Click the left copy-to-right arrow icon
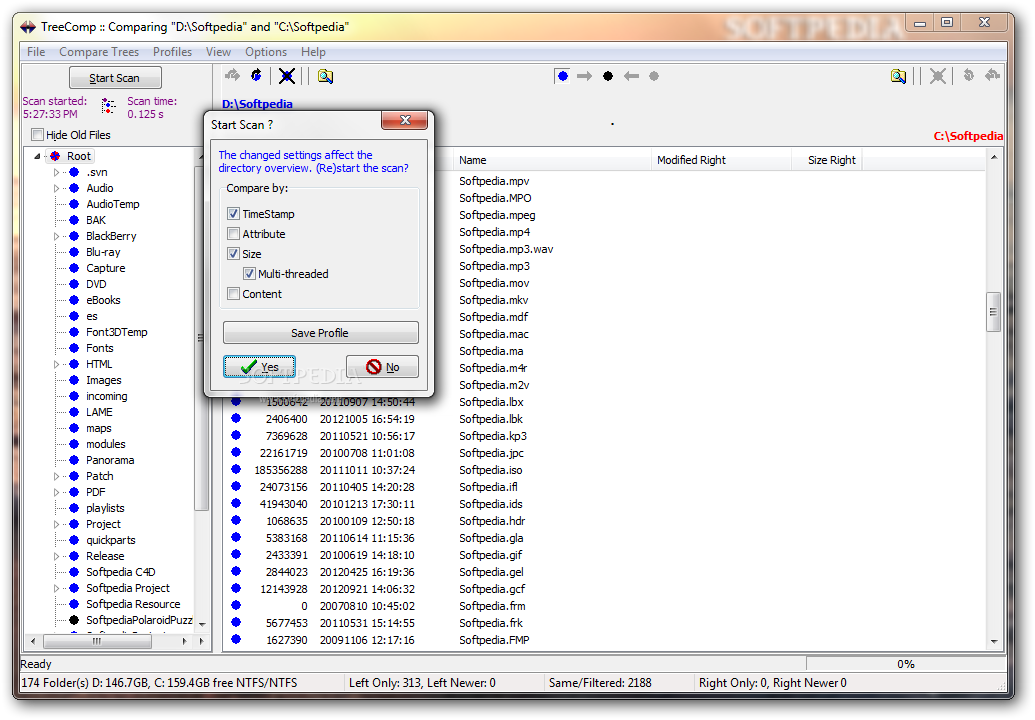The width and height of the screenshot is (1035, 720). tap(232, 76)
